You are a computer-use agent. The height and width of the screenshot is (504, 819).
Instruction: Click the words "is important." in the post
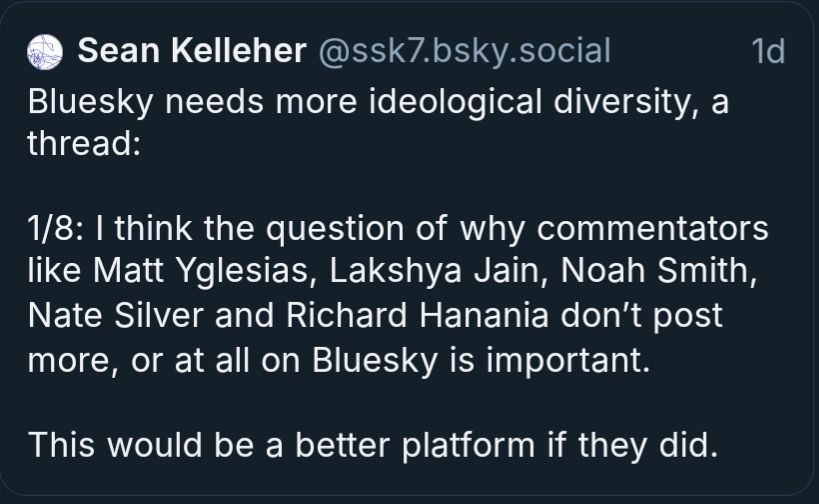549,360
